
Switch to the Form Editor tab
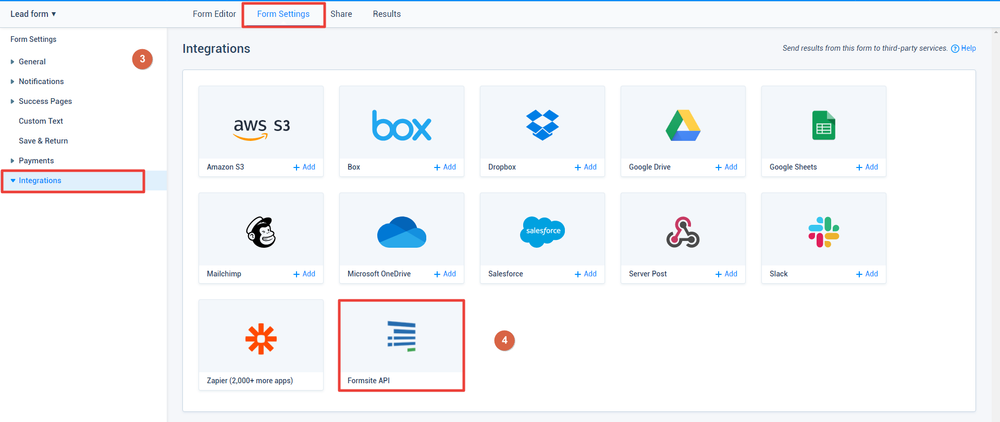tap(214, 14)
